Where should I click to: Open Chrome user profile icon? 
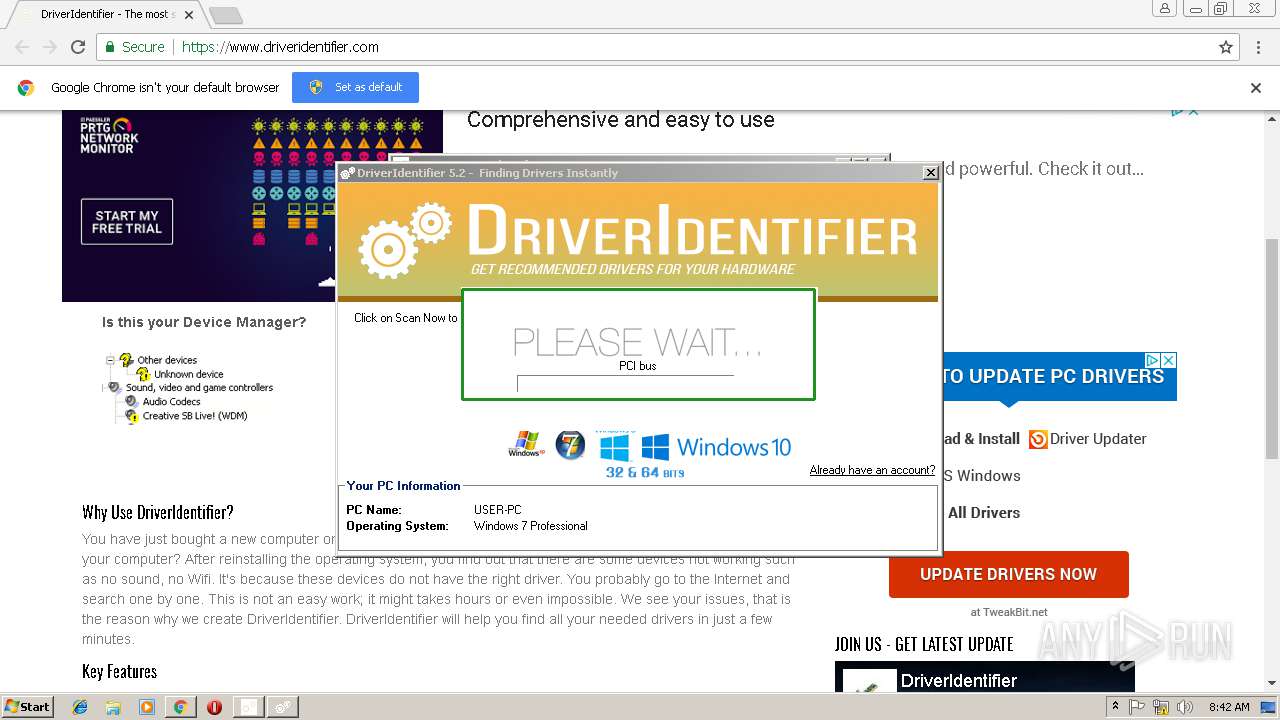1165,8
